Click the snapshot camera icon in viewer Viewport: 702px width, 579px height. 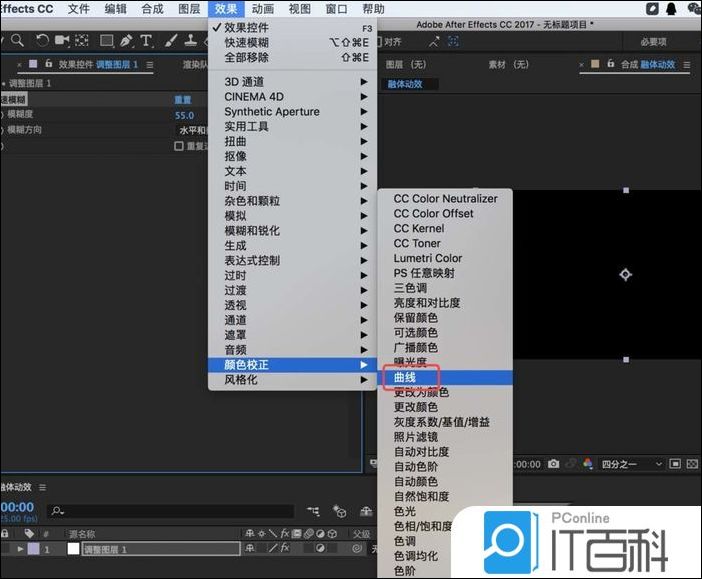pyautogui.click(x=553, y=464)
